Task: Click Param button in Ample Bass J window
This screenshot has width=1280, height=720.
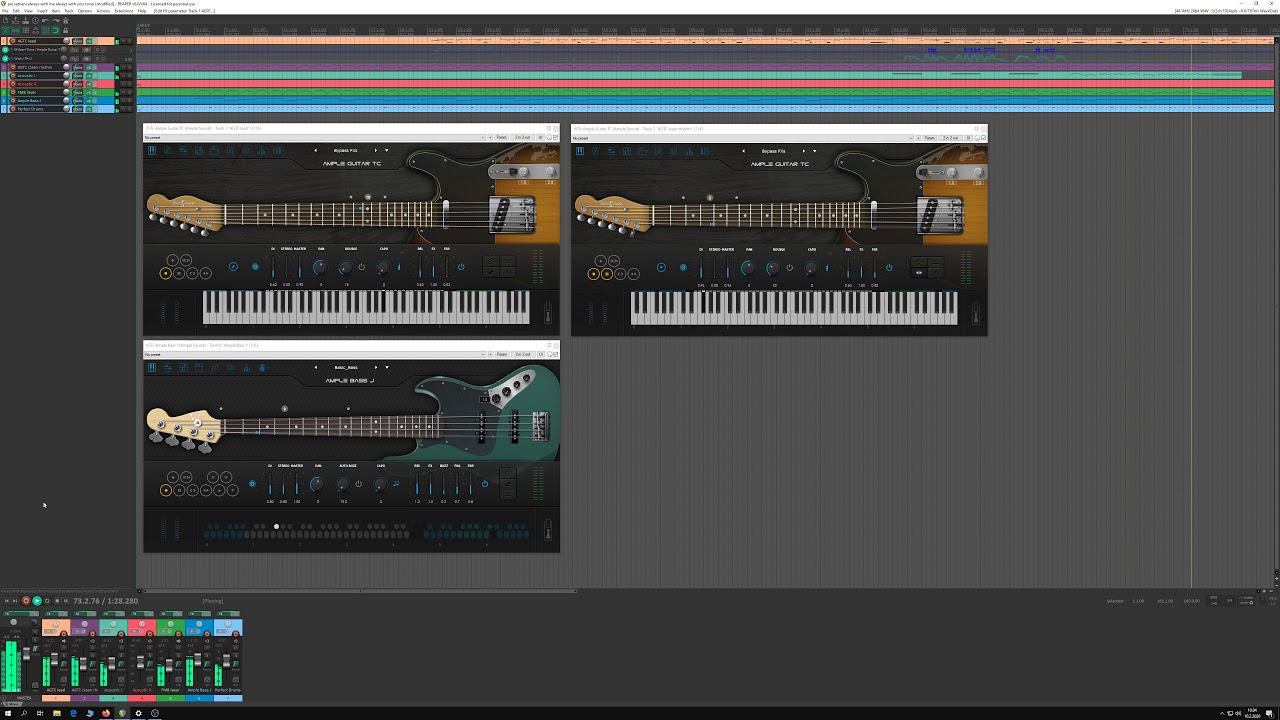Action: 501,354
